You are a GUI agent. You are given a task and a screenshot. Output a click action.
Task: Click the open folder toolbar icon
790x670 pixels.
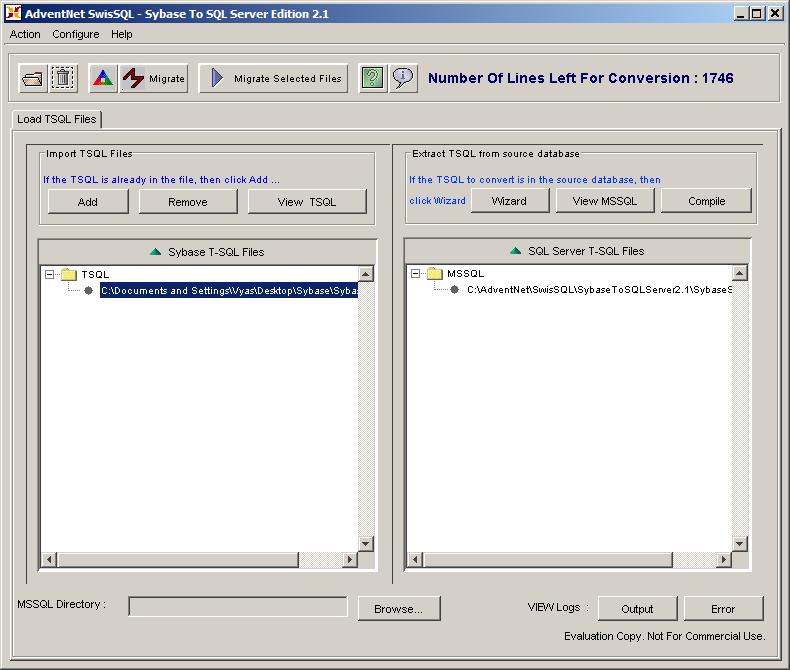click(33, 79)
